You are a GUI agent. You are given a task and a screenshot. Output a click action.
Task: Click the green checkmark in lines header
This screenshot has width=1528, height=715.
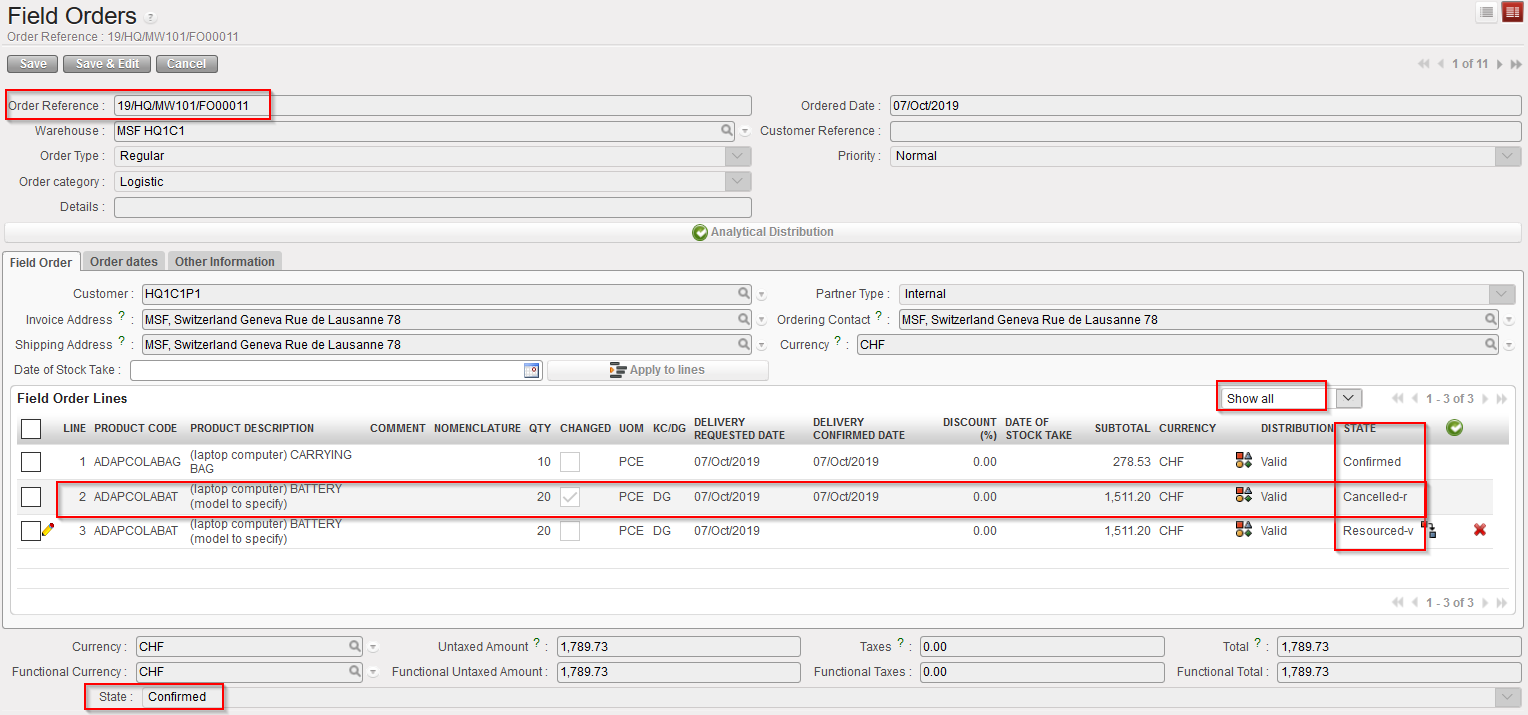tap(1455, 428)
